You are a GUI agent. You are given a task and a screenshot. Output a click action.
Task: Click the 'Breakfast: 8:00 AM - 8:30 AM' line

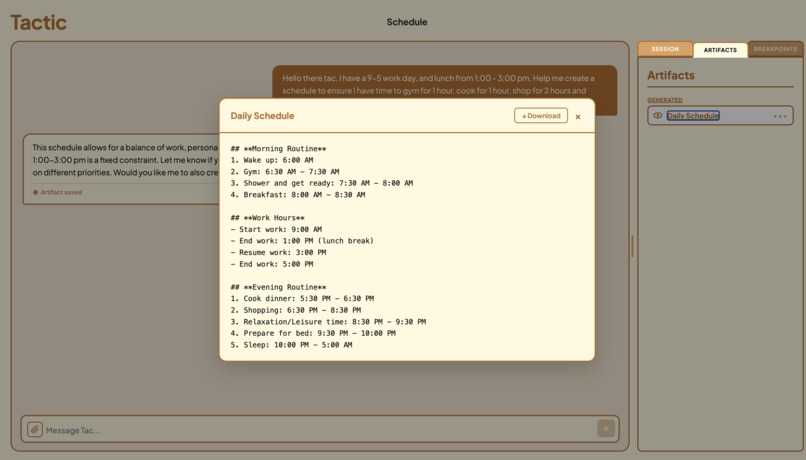[x=298, y=195]
